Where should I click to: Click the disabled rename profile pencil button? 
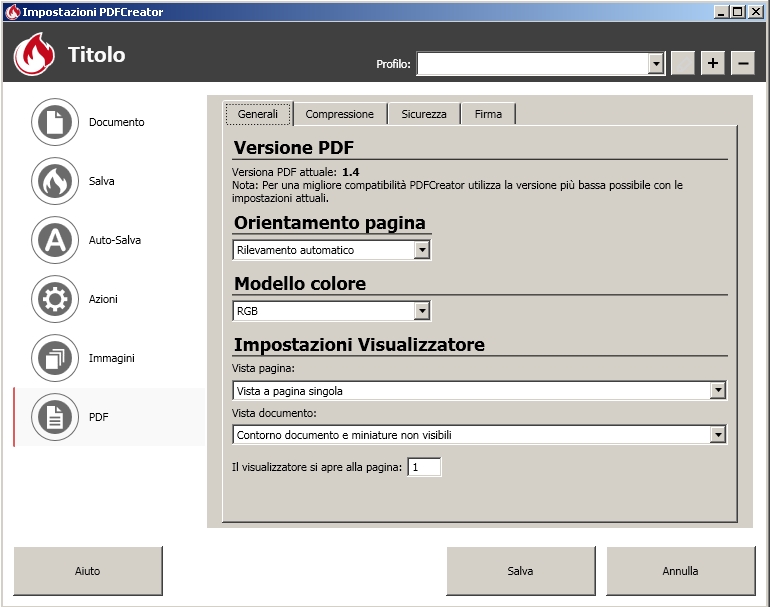click(x=683, y=63)
